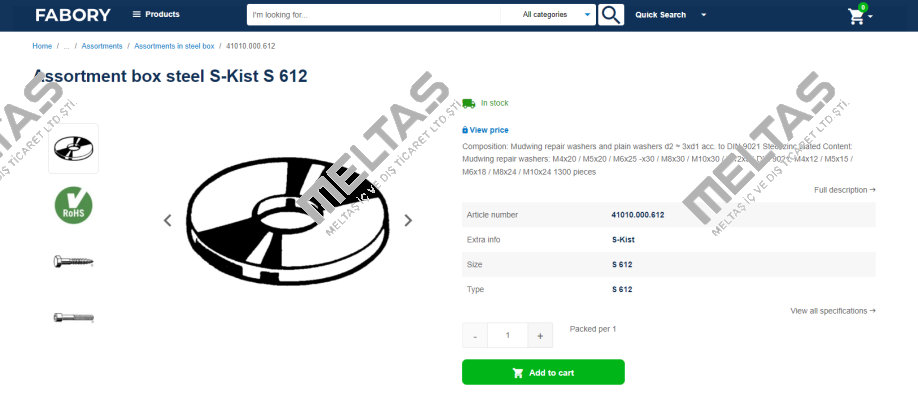Select the wood screw thumbnail
918x400 pixels.
pyautogui.click(x=73, y=261)
